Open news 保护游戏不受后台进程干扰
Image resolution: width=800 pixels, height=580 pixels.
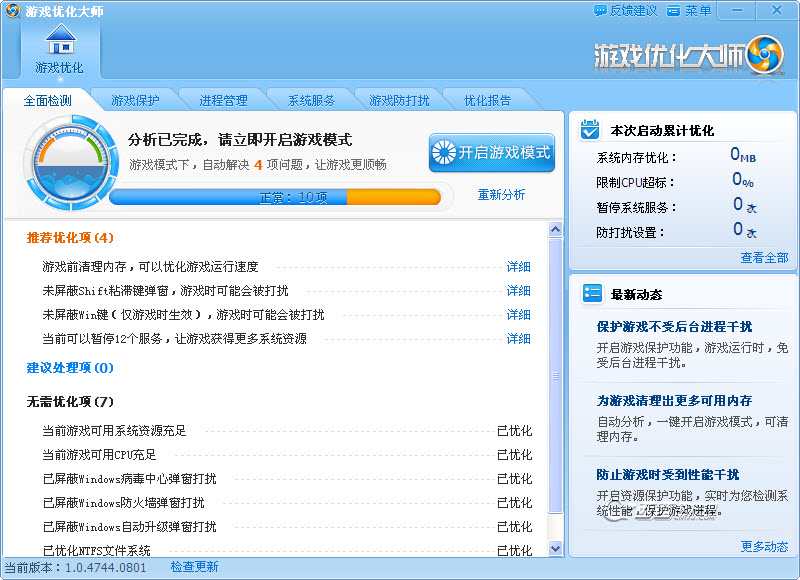(674, 326)
